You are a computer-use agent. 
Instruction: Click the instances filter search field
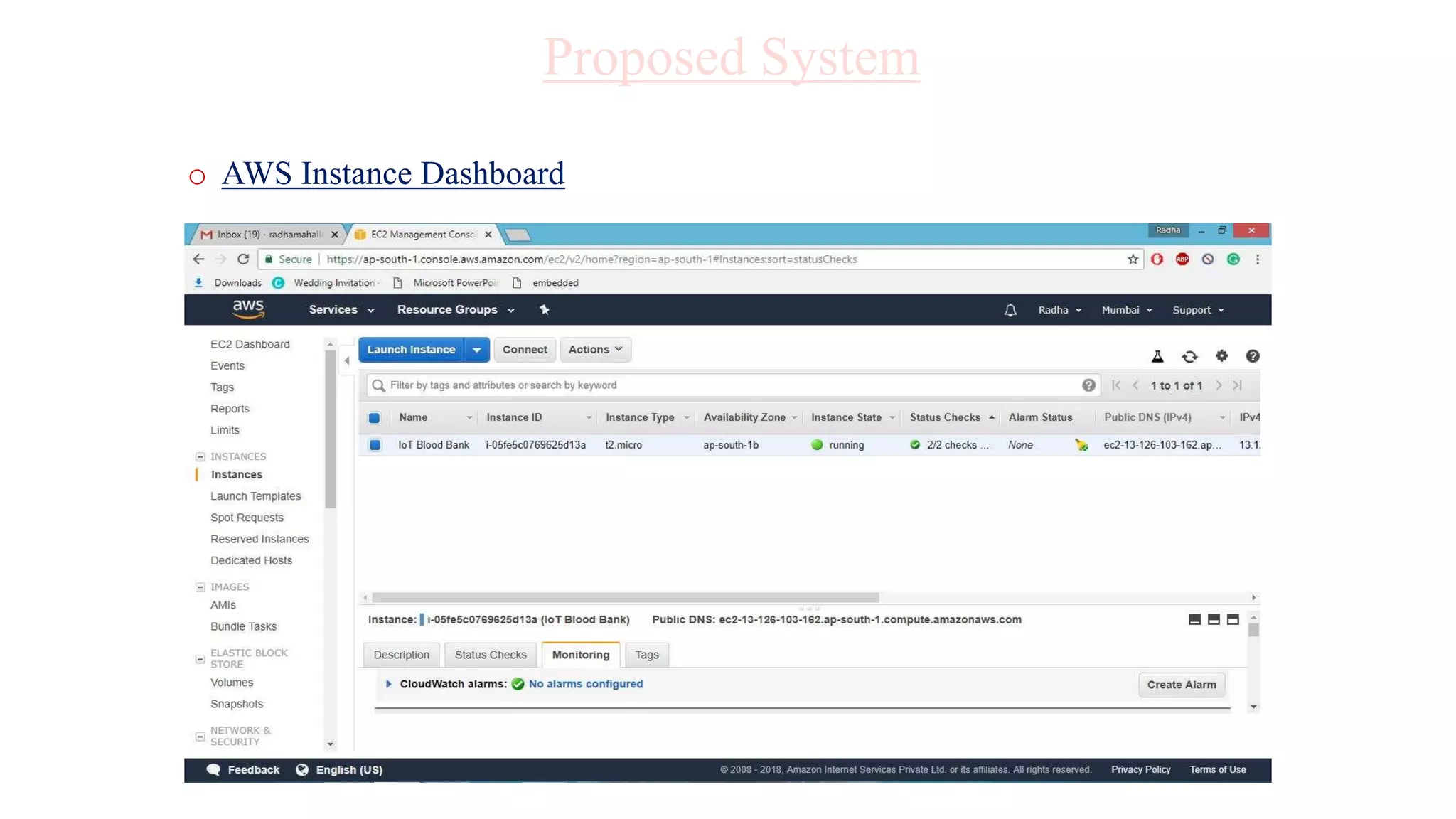click(x=732, y=385)
